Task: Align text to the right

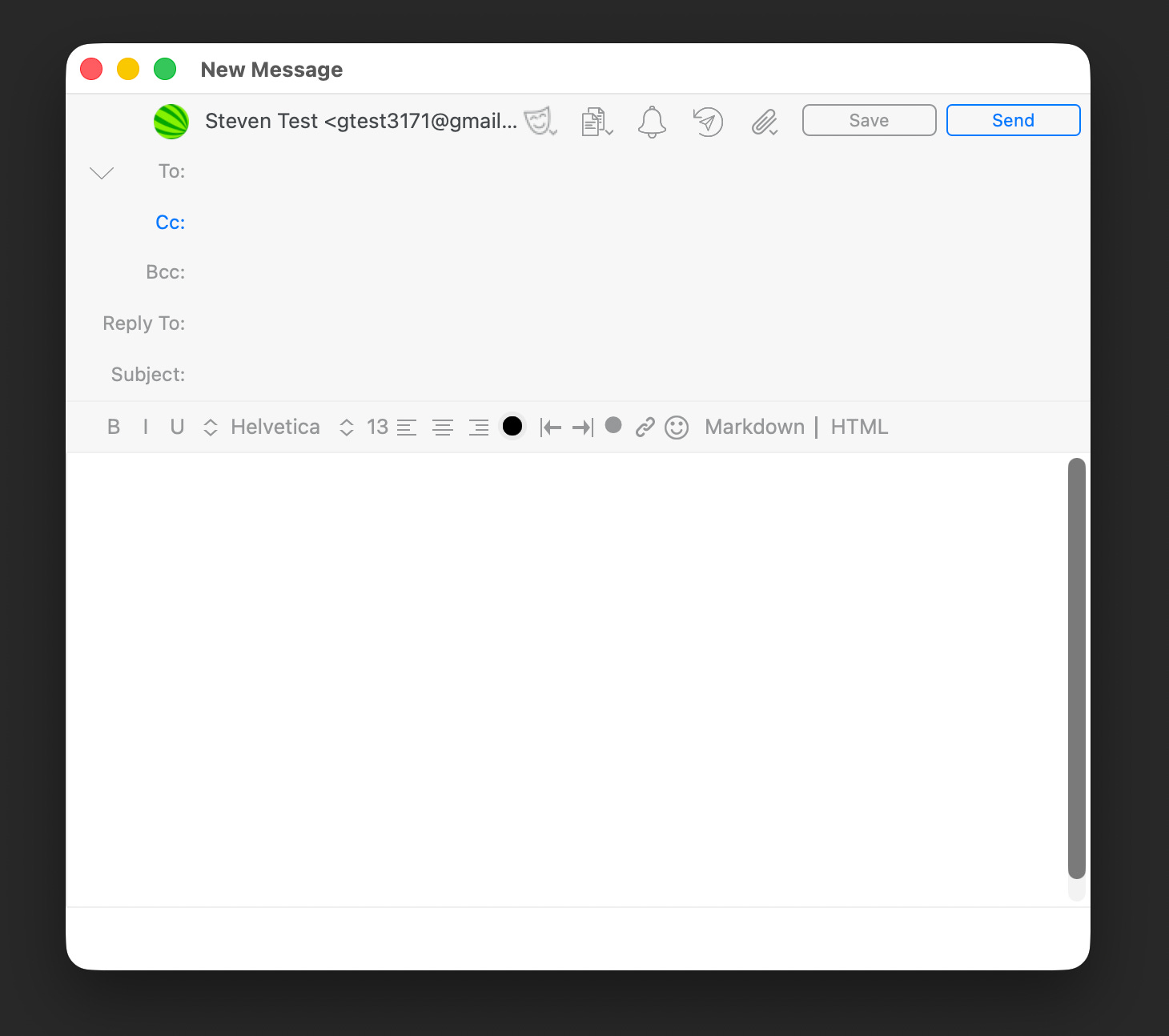Action: click(479, 428)
